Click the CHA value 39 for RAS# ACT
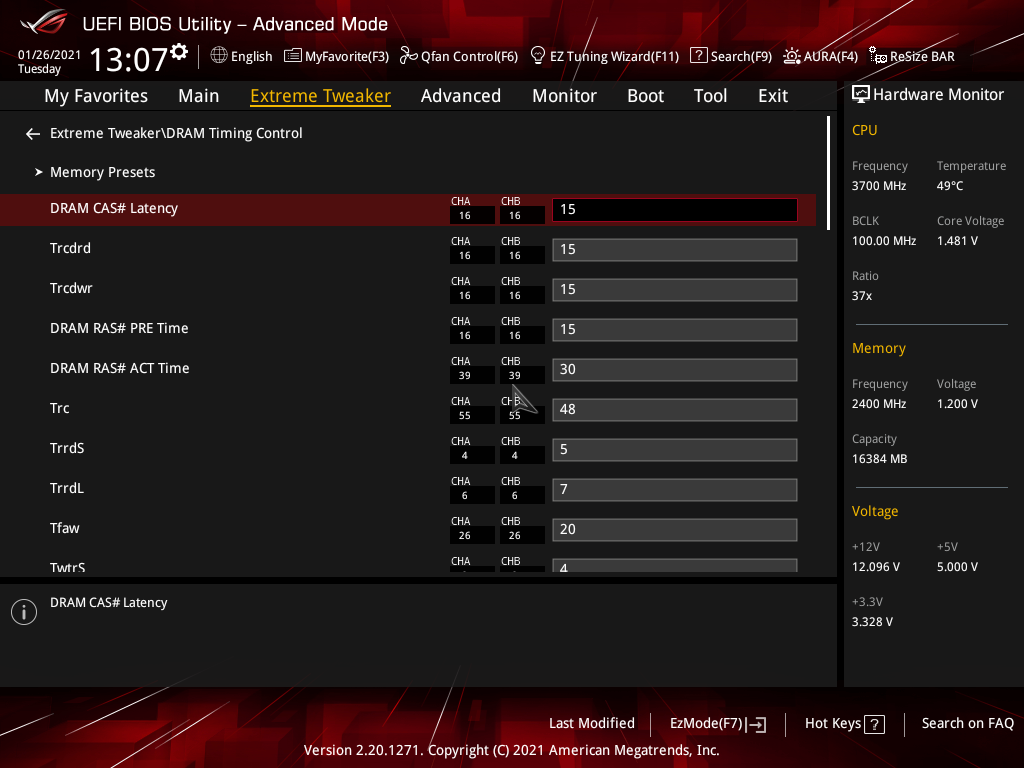Image resolution: width=1024 pixels, height=768 pixels. click(472, 376)
